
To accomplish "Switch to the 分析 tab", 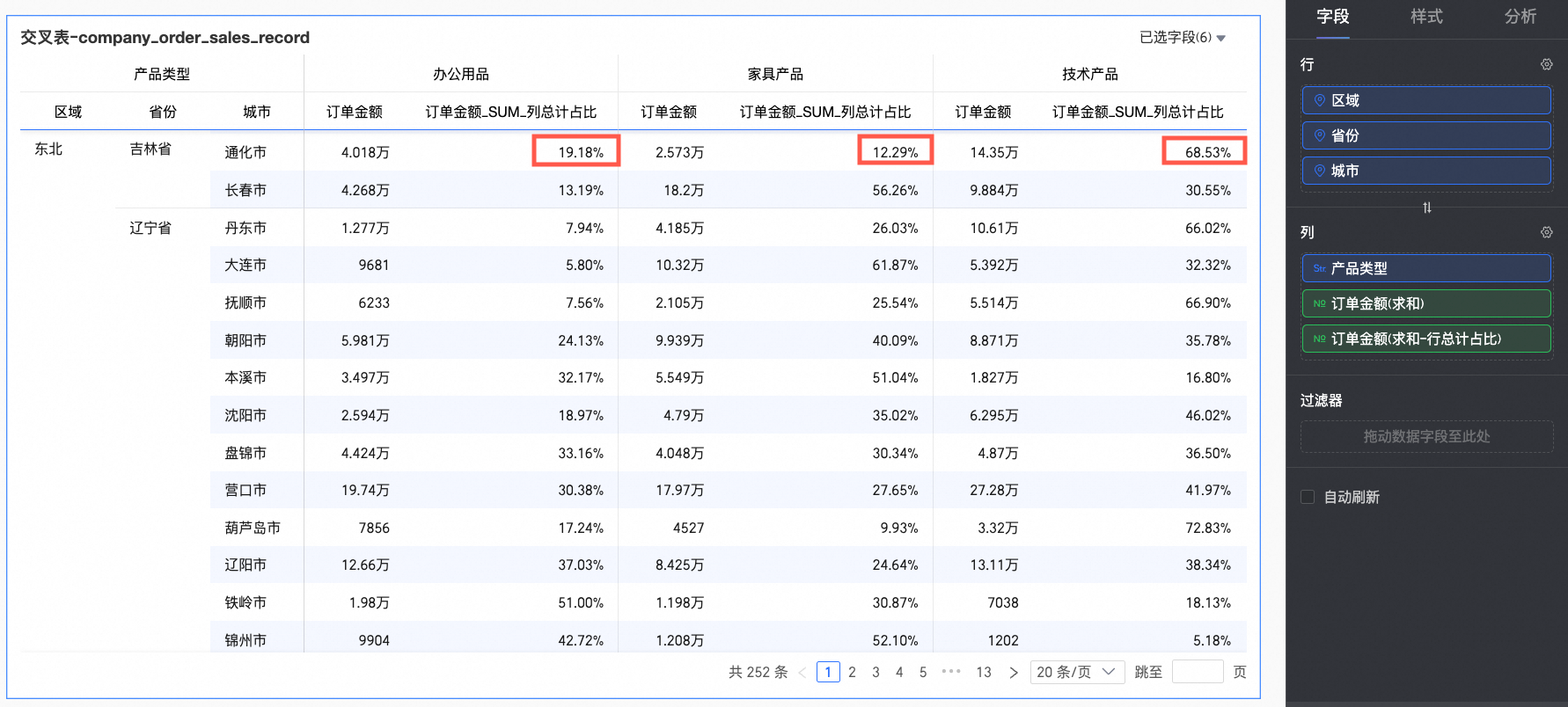I will tap(1520, 16).
